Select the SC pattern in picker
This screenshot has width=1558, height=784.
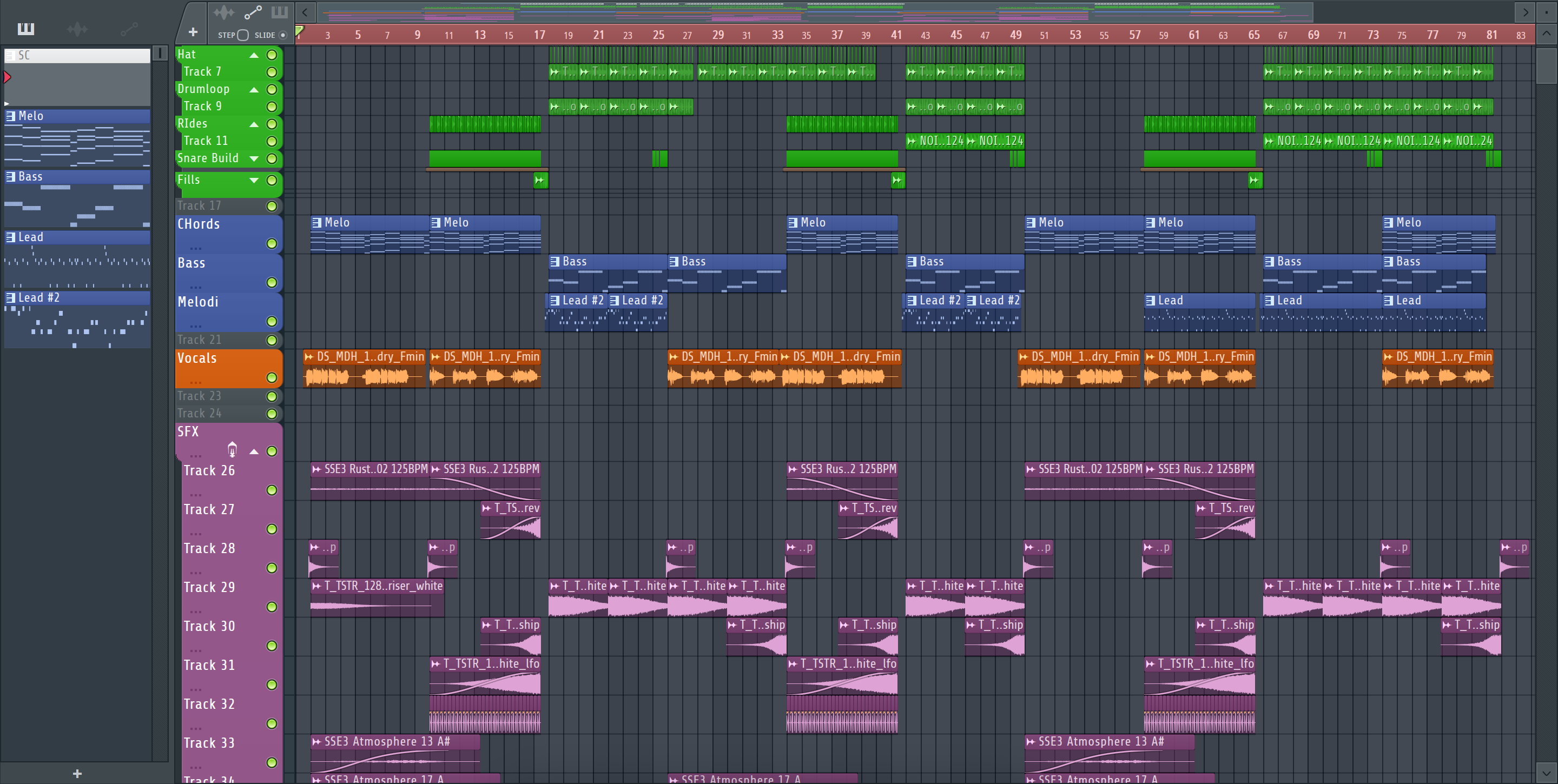coord(77,77)
